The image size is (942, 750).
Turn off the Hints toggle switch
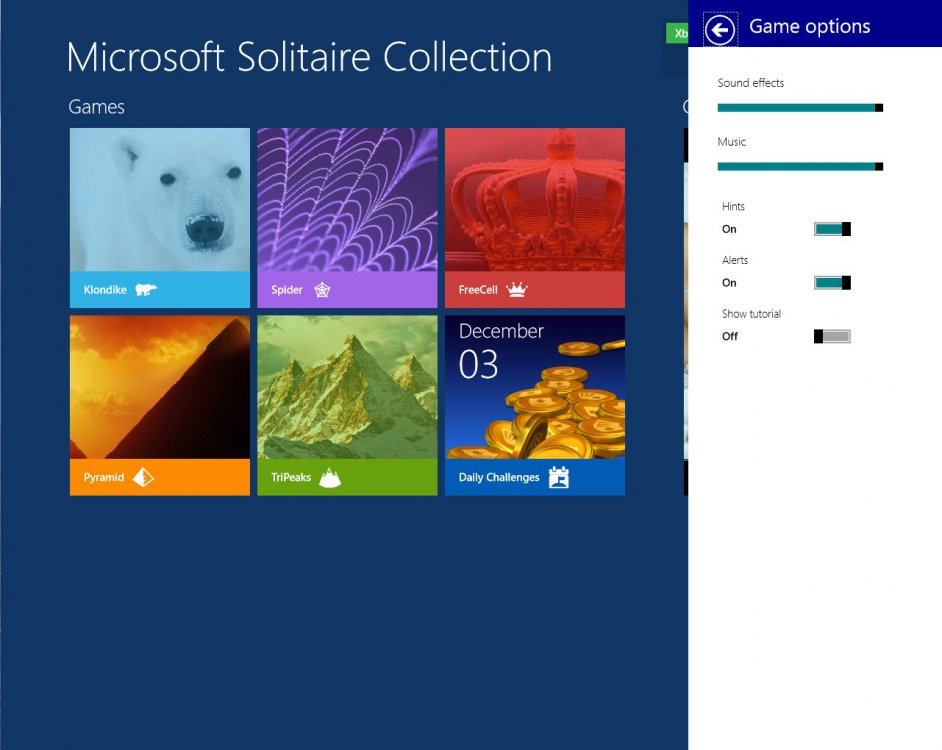[832, 229]
